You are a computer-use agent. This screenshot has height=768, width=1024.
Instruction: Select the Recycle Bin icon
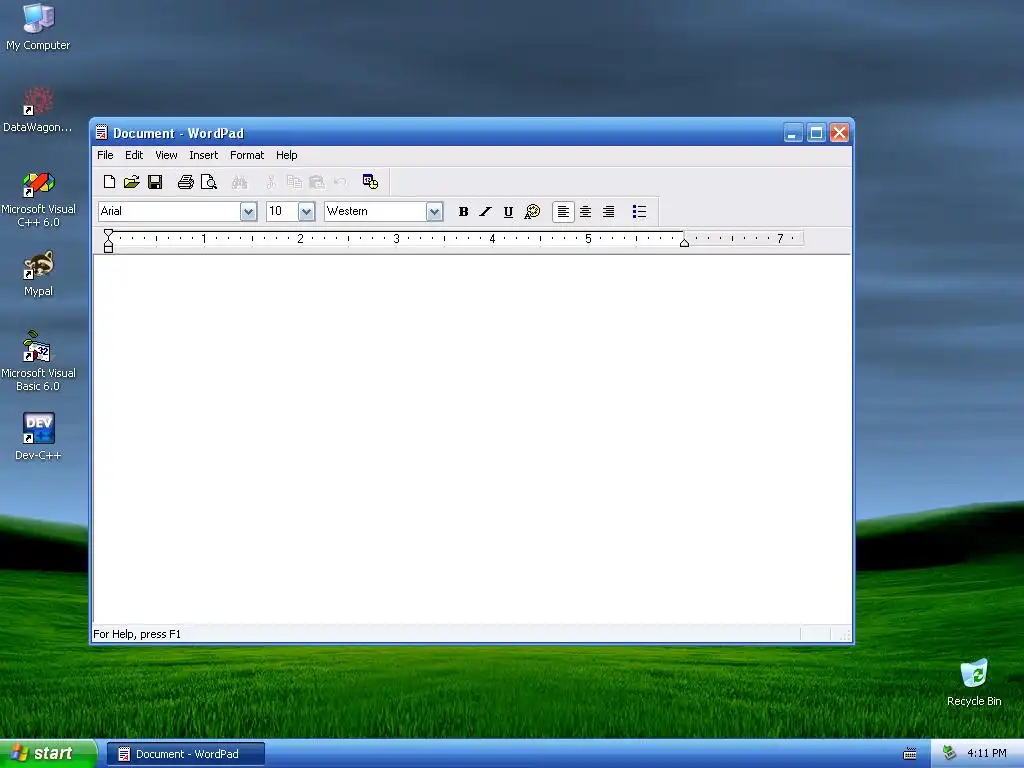point(974,682)
